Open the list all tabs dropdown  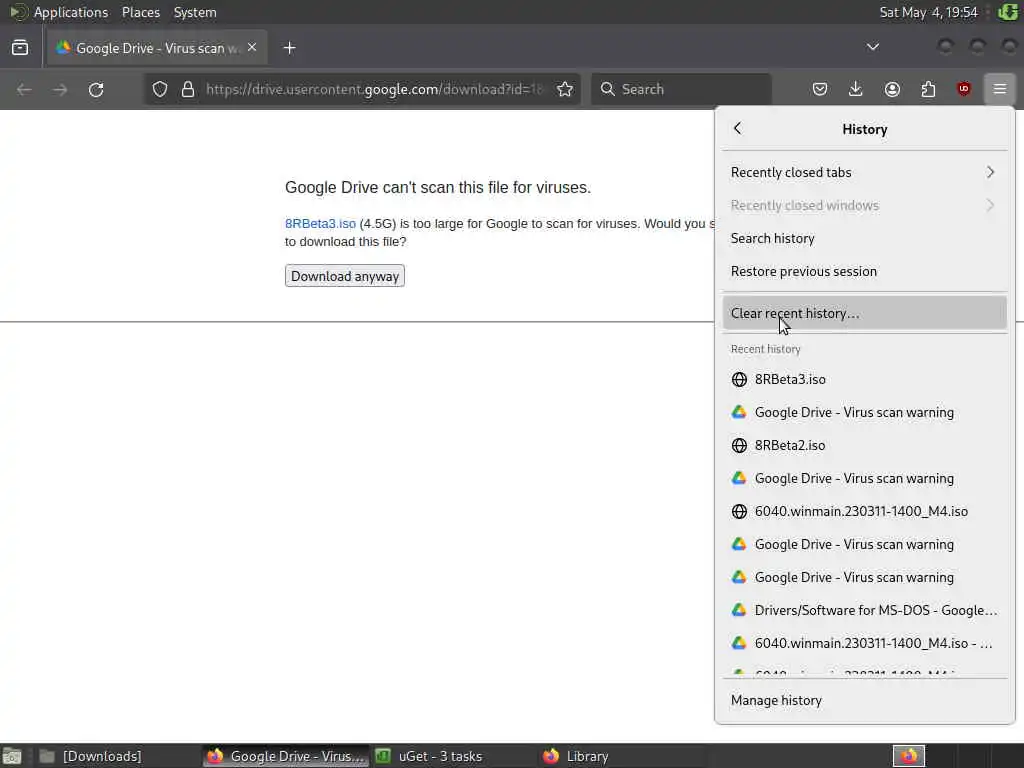[x=872, y=47]
